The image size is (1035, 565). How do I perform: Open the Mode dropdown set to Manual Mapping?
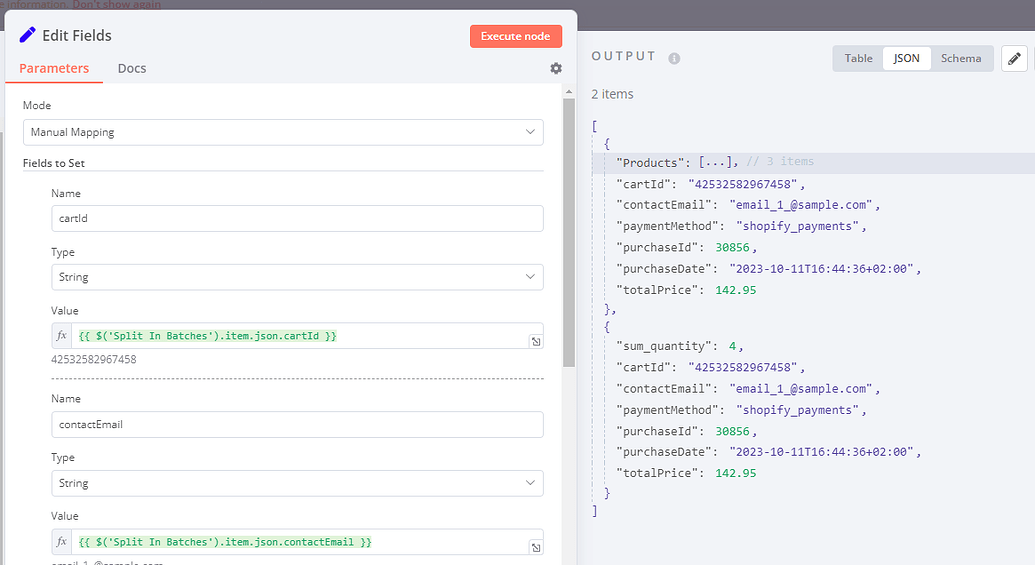283,132
